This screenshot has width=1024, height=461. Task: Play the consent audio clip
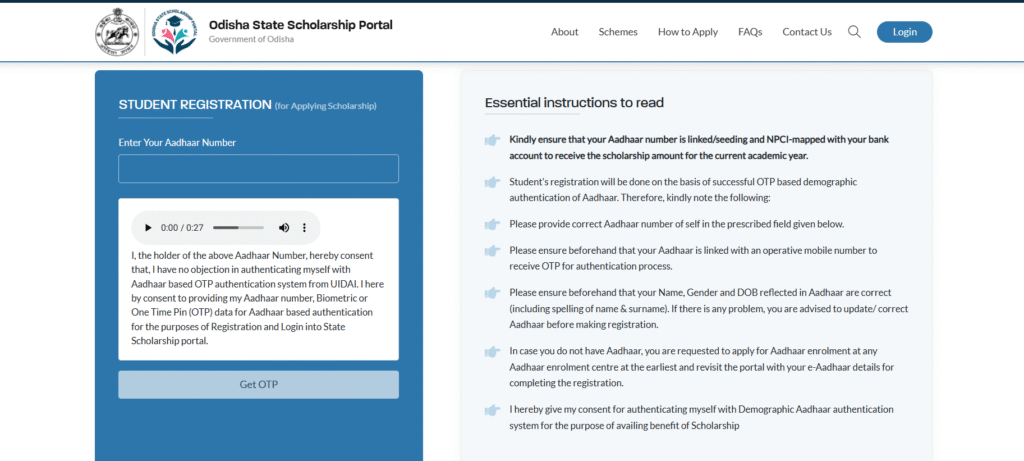click(x=148, y=228)
